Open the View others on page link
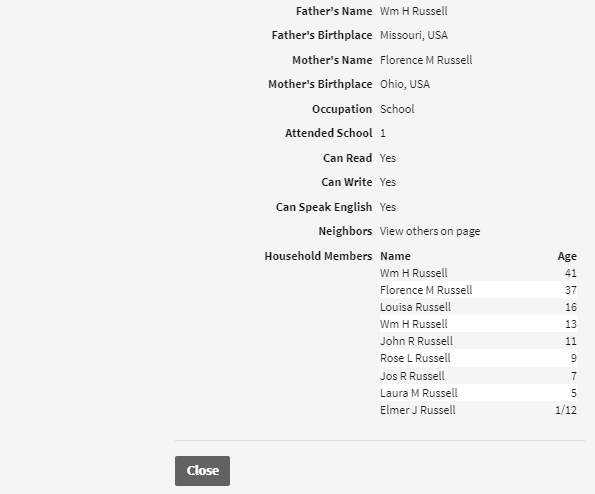The height and width of the screenshot is (494, 595). pos(430,231)
